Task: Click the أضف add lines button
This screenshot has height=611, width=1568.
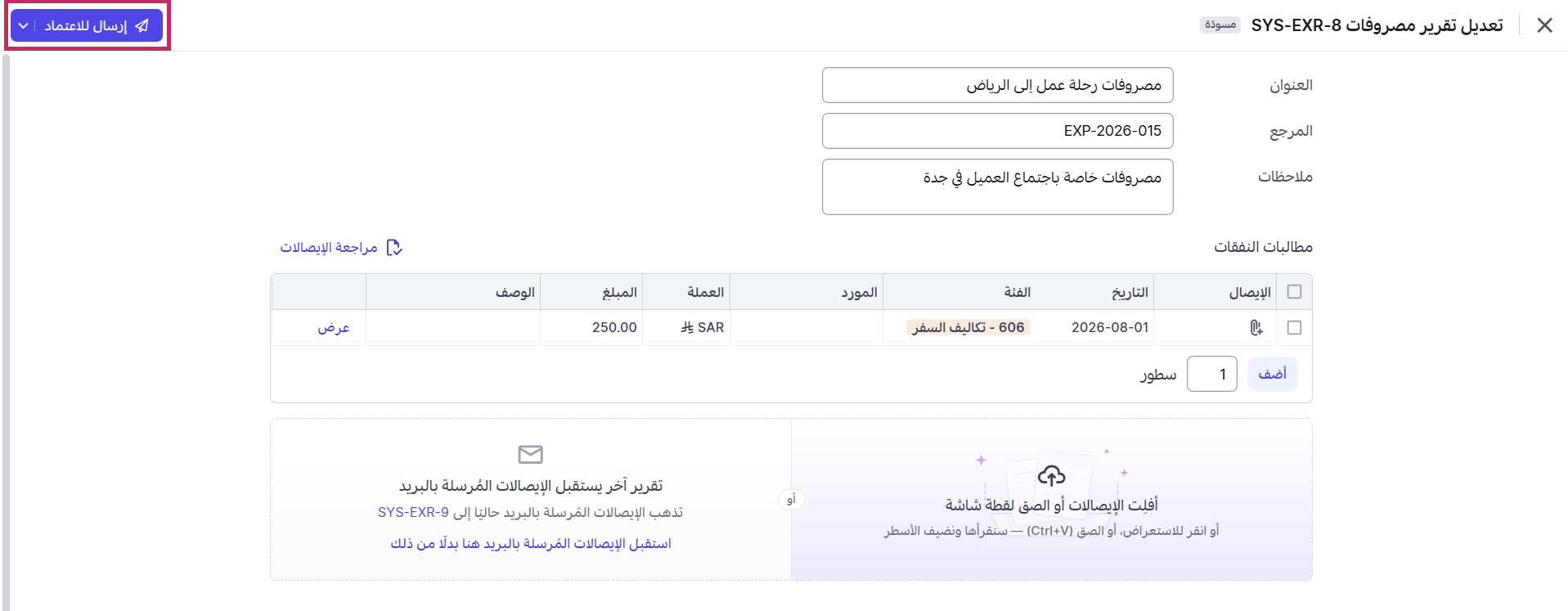Action: tap(1272, 374)
